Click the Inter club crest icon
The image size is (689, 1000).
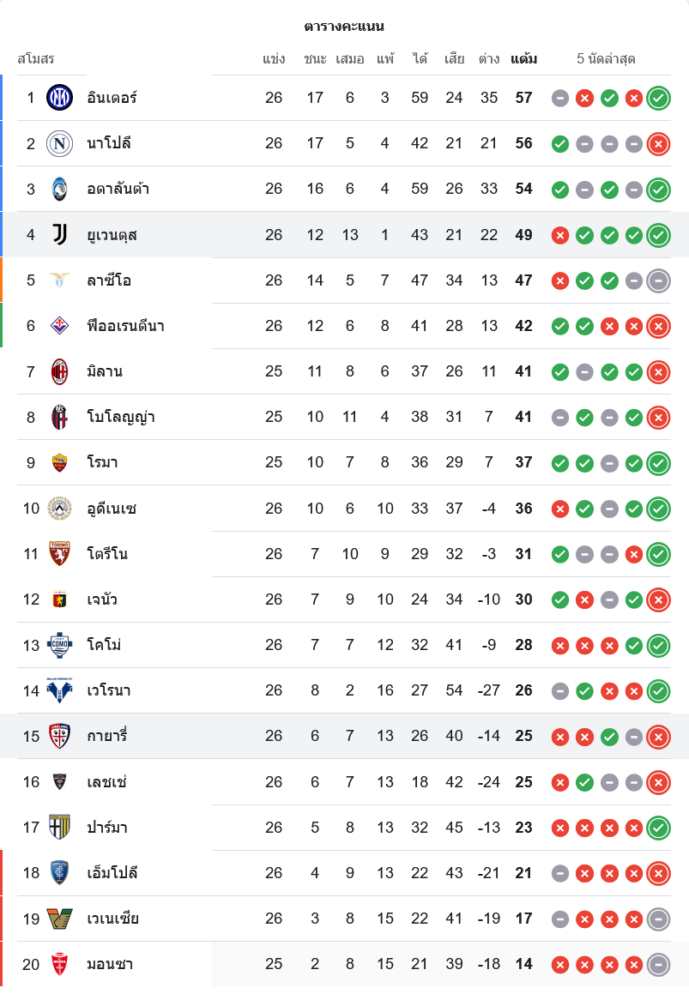[x=60, y=98]
